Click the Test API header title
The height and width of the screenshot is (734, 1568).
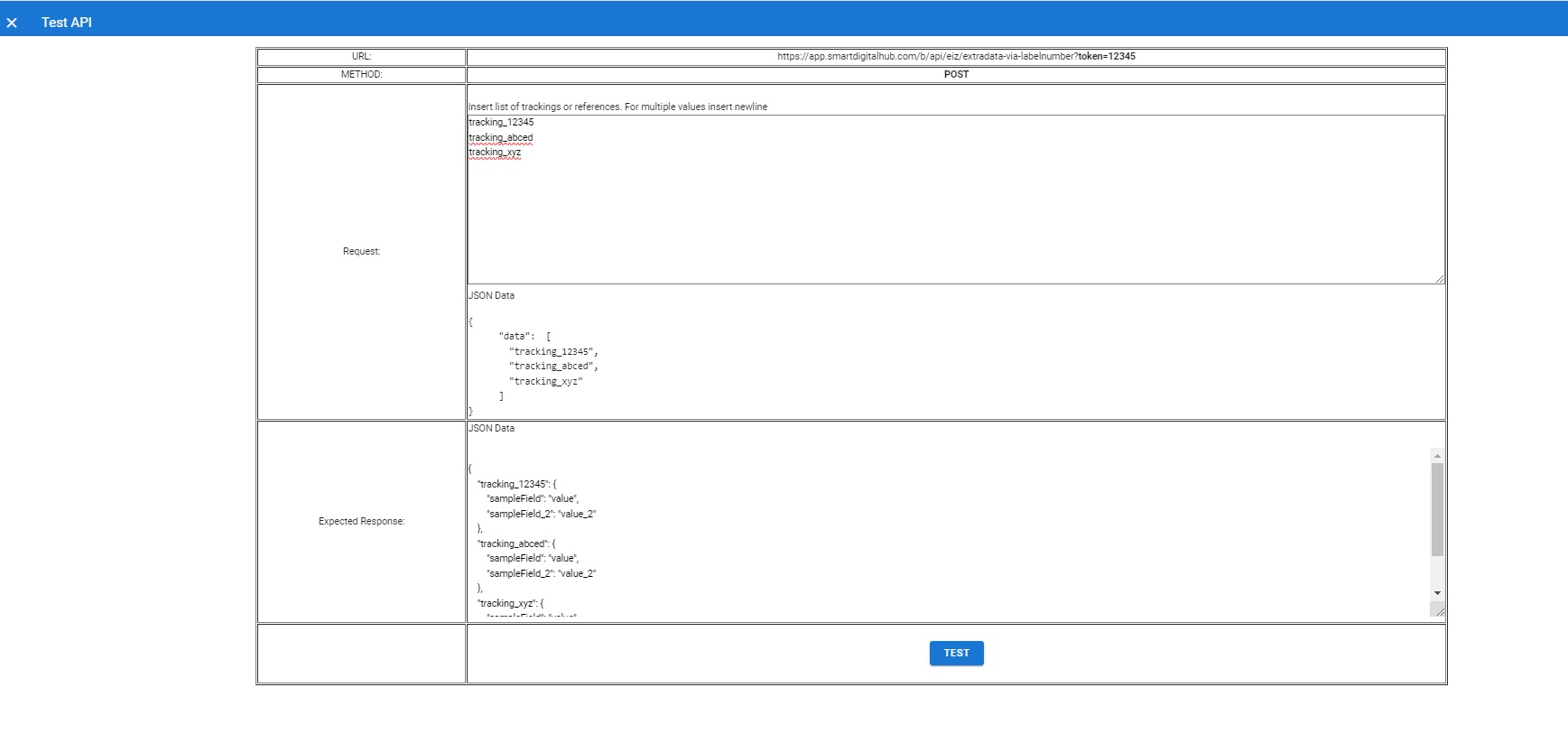(x=67, y=23)
